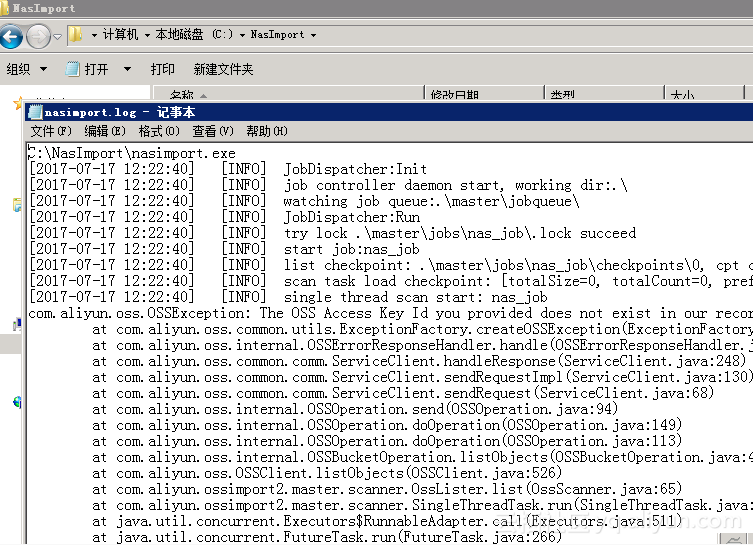The image size is (753, 545).
Task: Click the 打开 toolbar button
Action: pos(87,69)
